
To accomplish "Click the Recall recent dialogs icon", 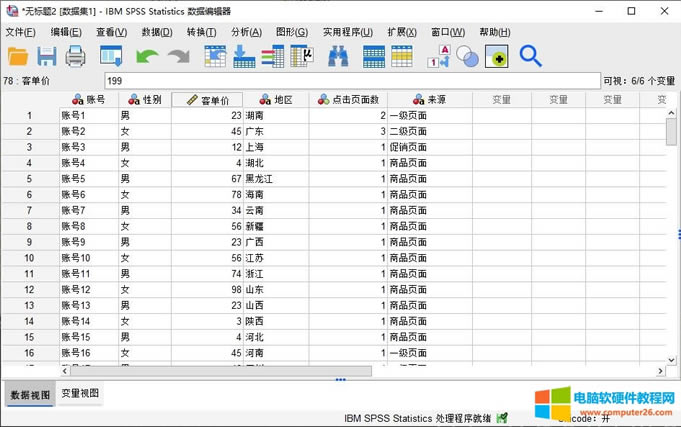I will (x=110, y=57).
